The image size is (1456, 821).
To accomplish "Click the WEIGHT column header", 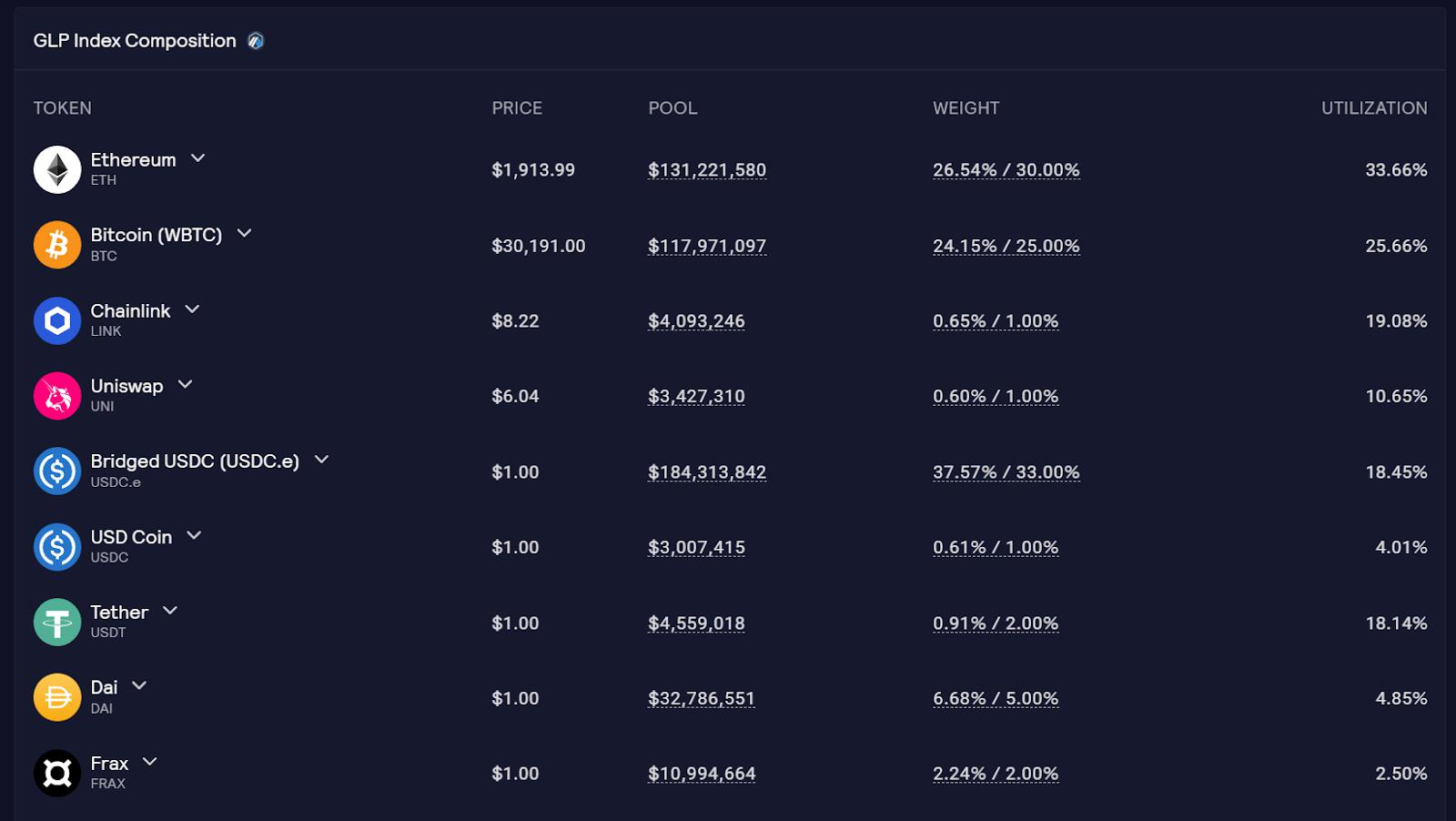I will (966, 108).
